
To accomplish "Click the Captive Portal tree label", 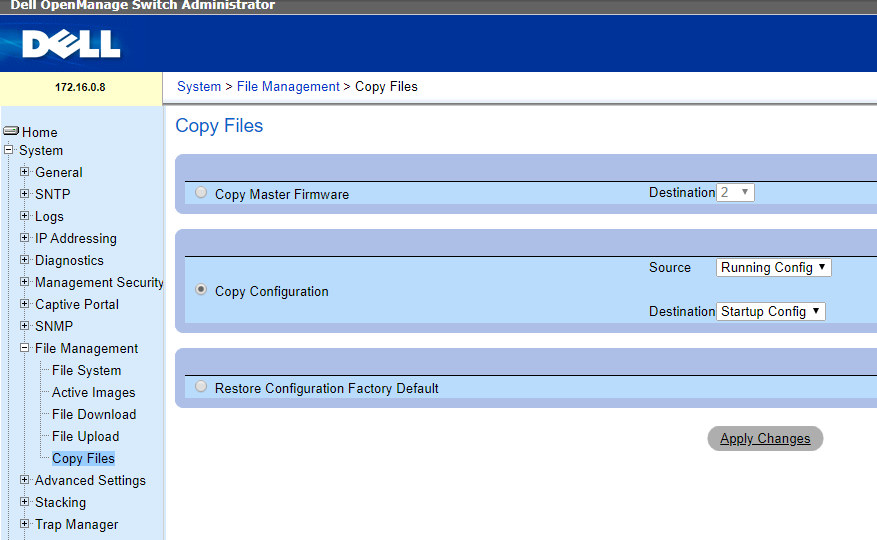I will 77,304.
